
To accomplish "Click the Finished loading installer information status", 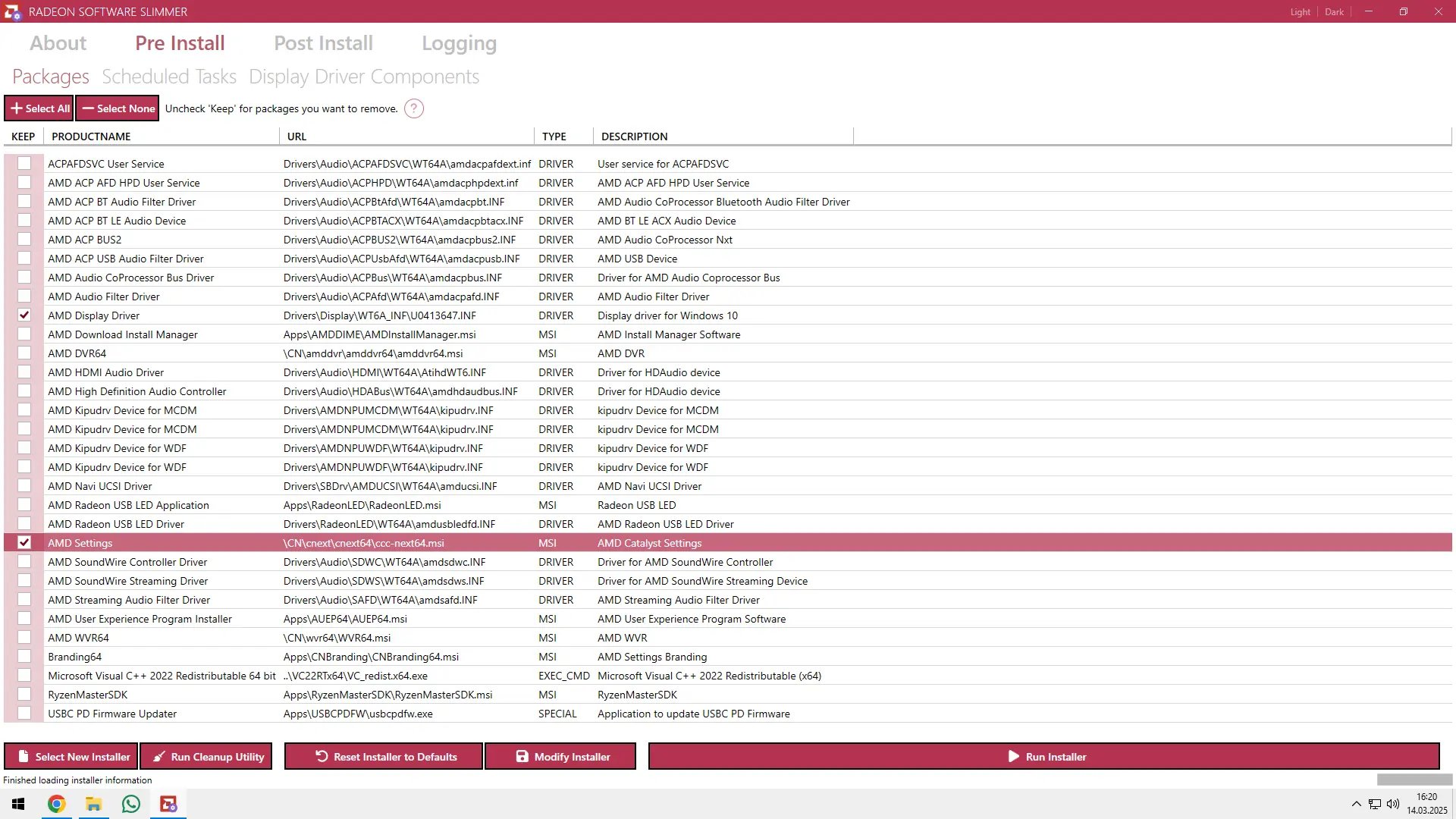I will click(x=77, y=780).
